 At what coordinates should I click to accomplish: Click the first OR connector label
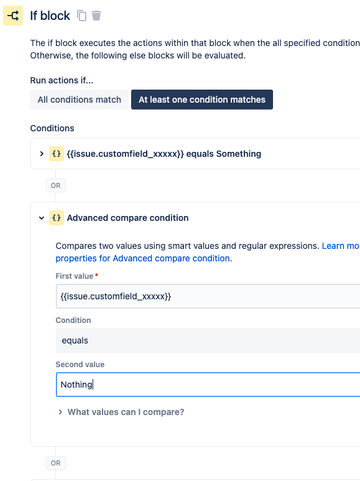tap(56, 185)
